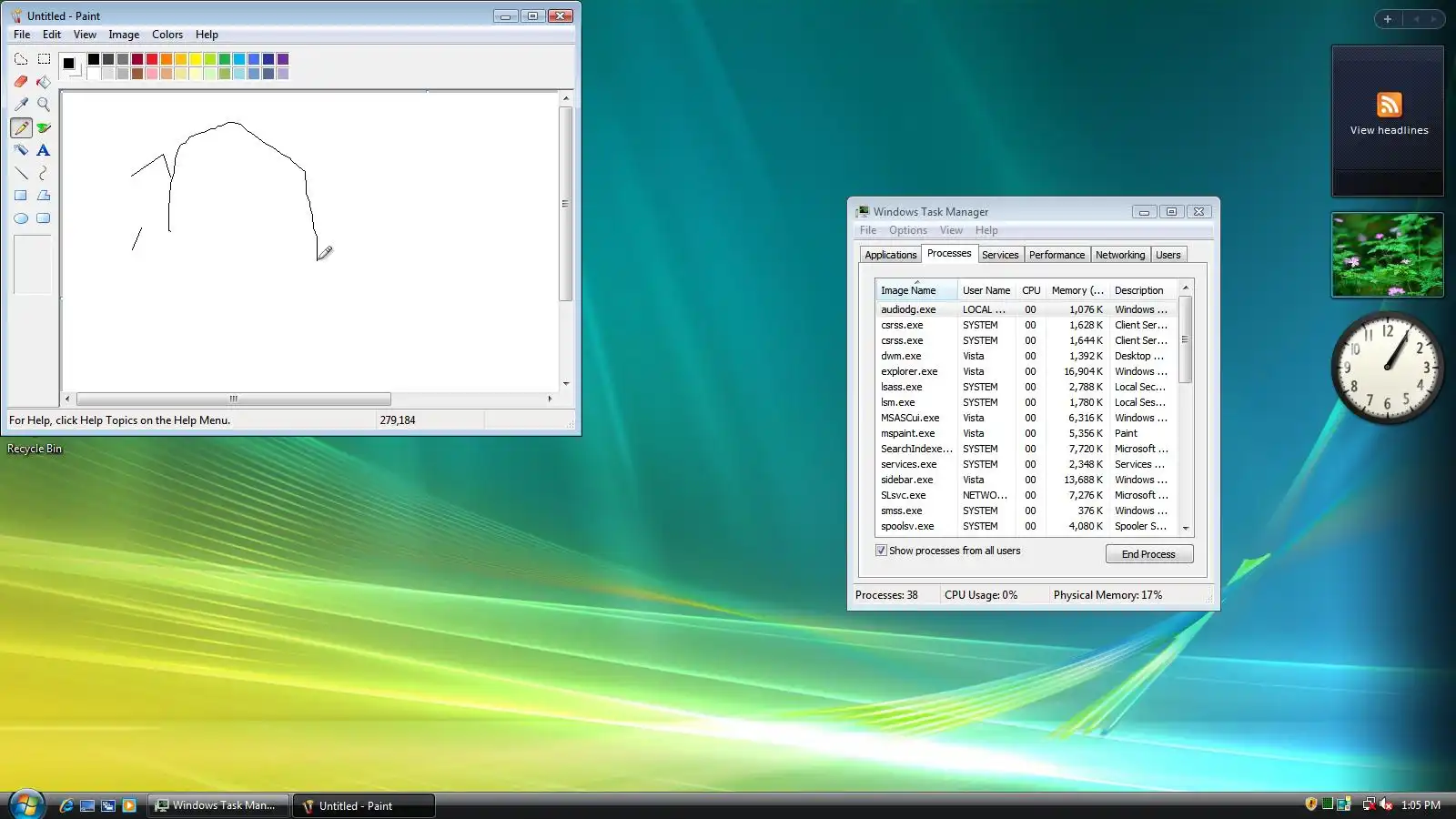
Task: Select the Airbrush spray tool
Action: coord(21,150)
